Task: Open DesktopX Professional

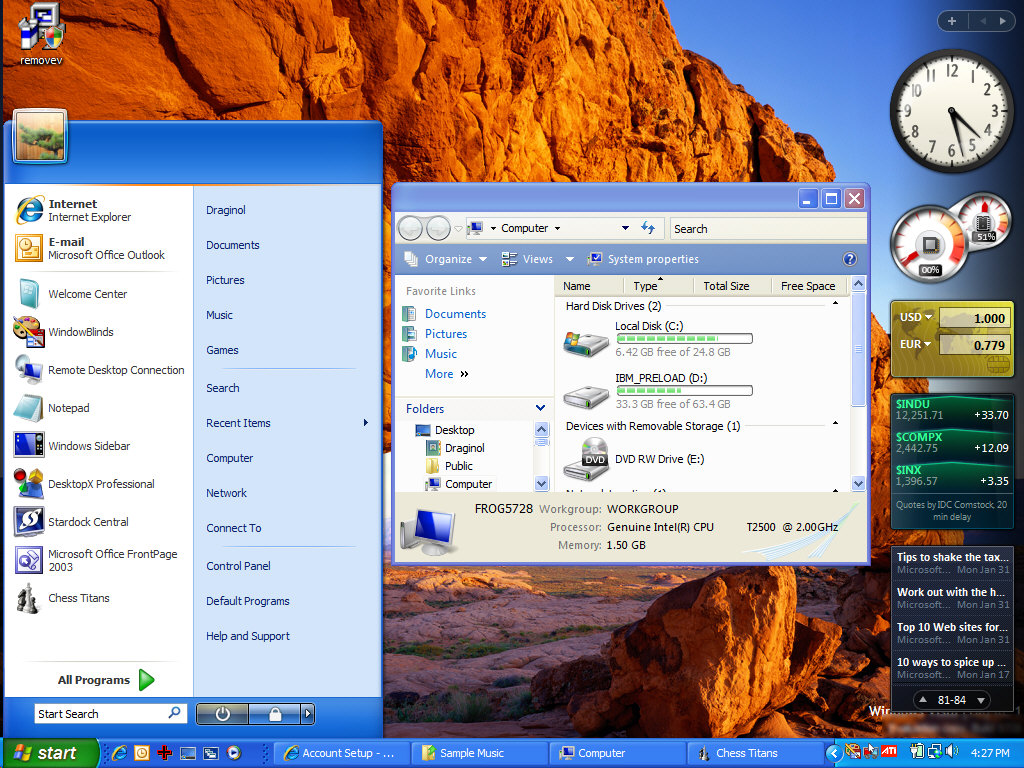Action: click(x=100, y=484)
